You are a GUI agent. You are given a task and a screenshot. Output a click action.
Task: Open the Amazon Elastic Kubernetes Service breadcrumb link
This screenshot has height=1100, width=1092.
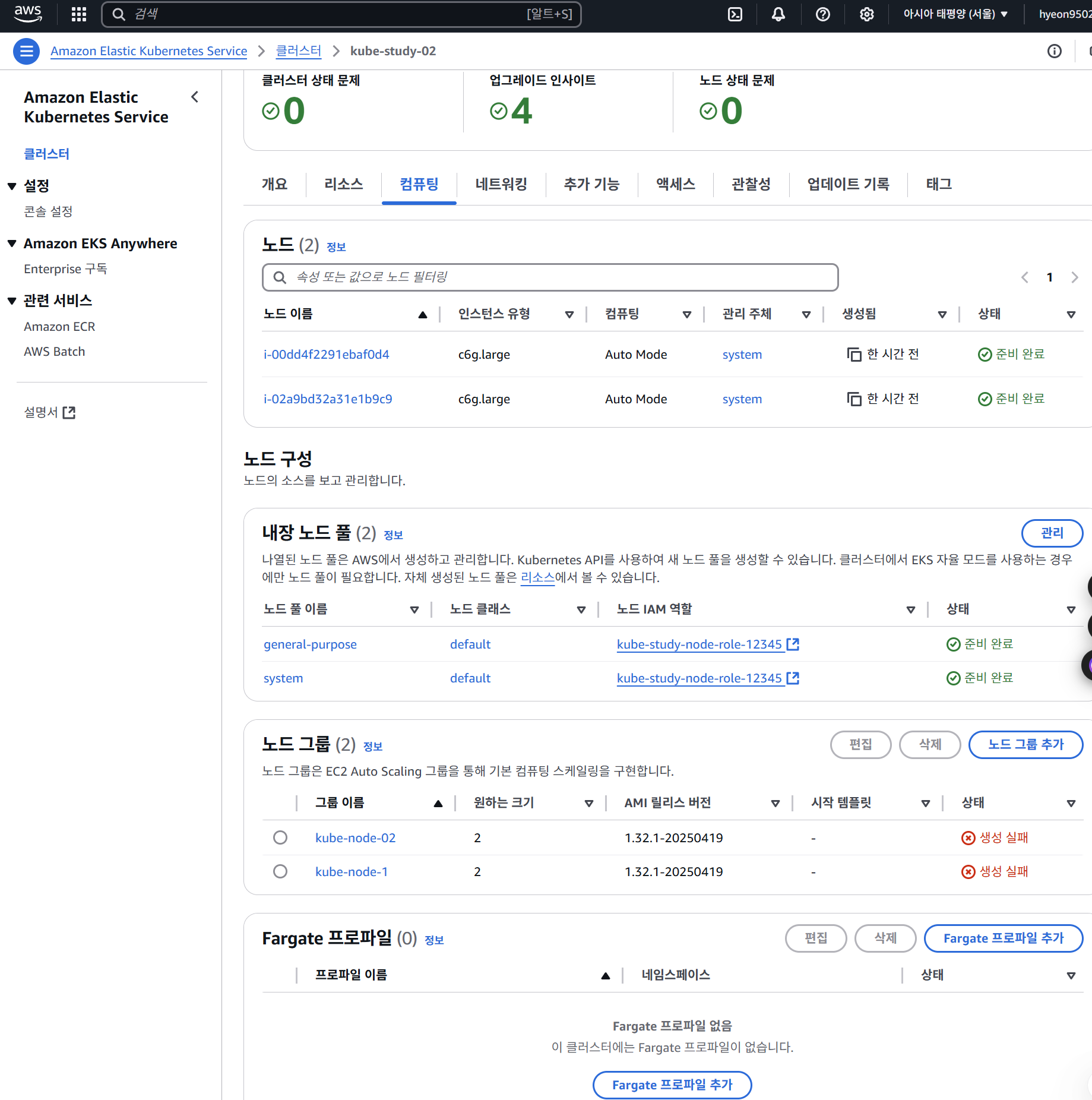click(x=149, y=51)
